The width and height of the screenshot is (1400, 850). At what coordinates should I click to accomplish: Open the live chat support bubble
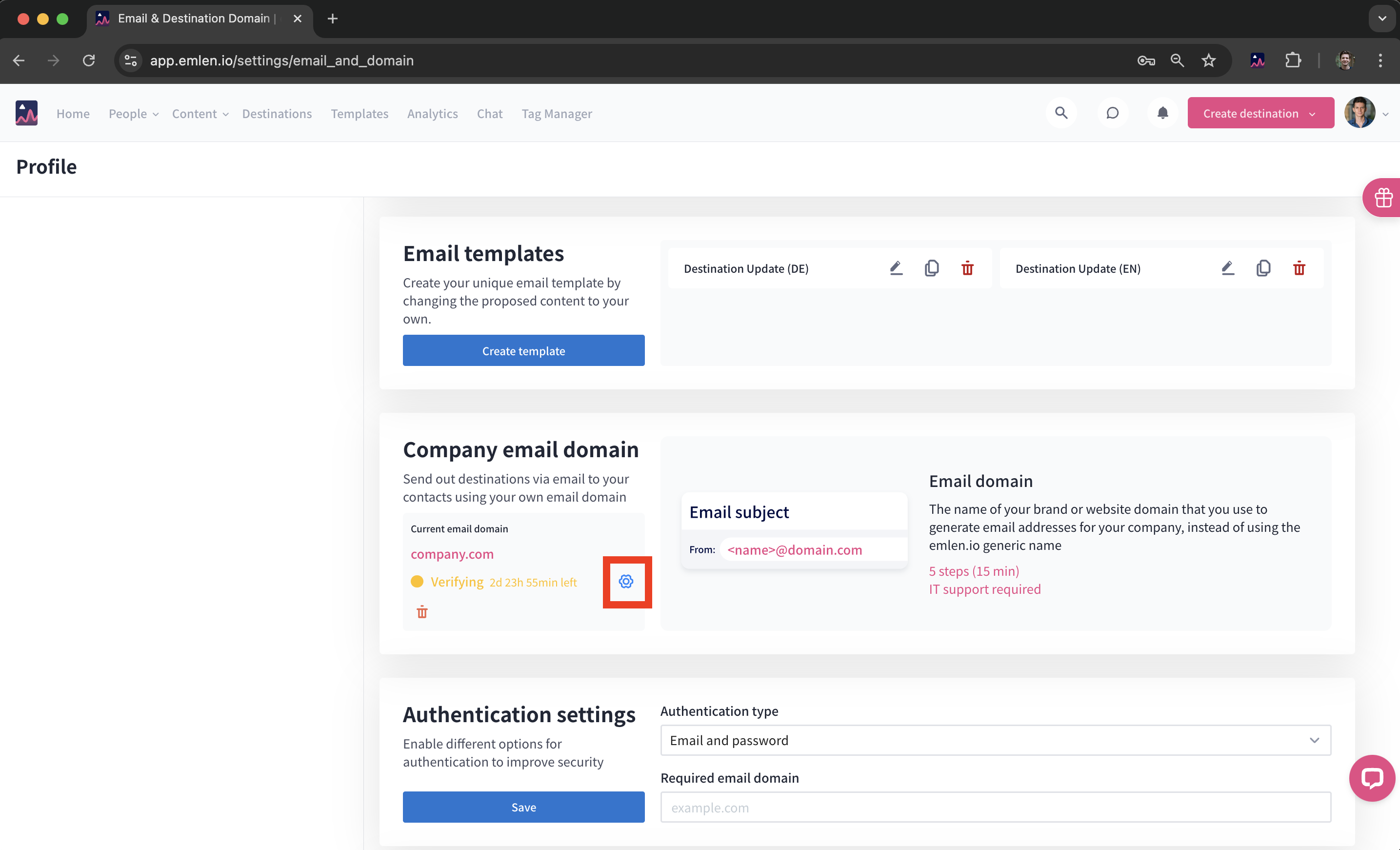pyautogui.click(x=1372, y=777)
